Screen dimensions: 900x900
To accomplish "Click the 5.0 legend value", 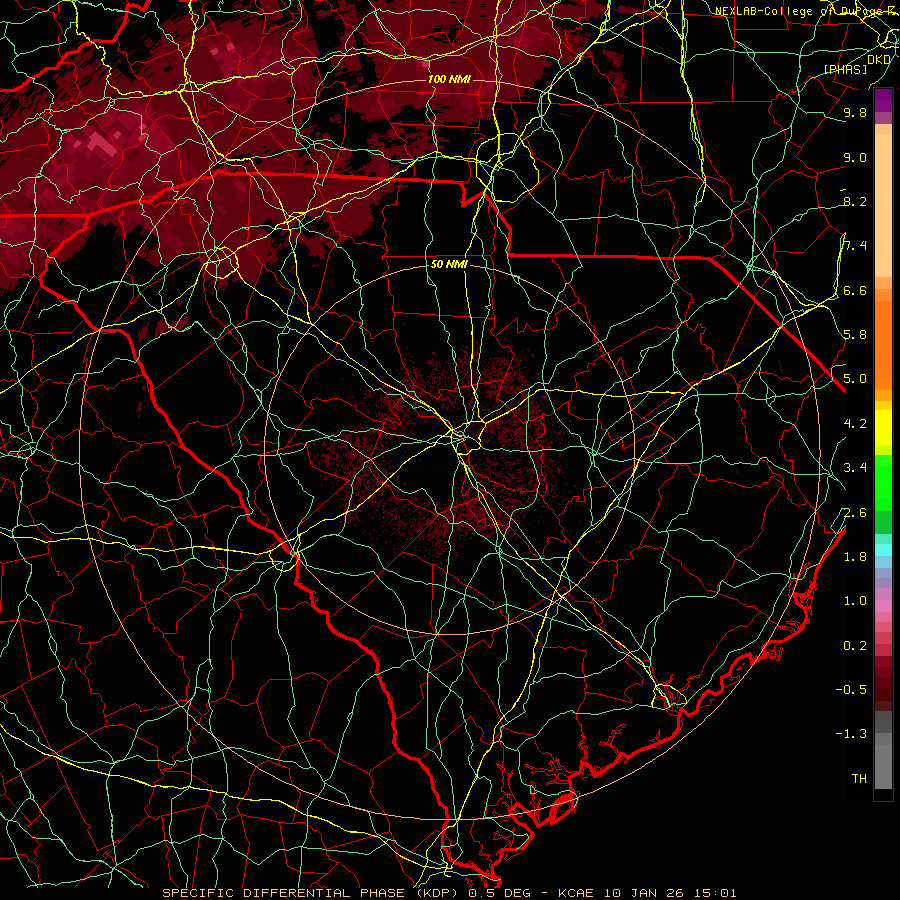I will pos(855,379).
